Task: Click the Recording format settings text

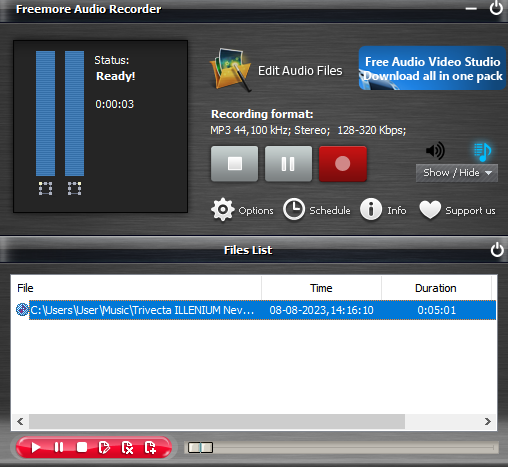Action: (x=308, y=130)
